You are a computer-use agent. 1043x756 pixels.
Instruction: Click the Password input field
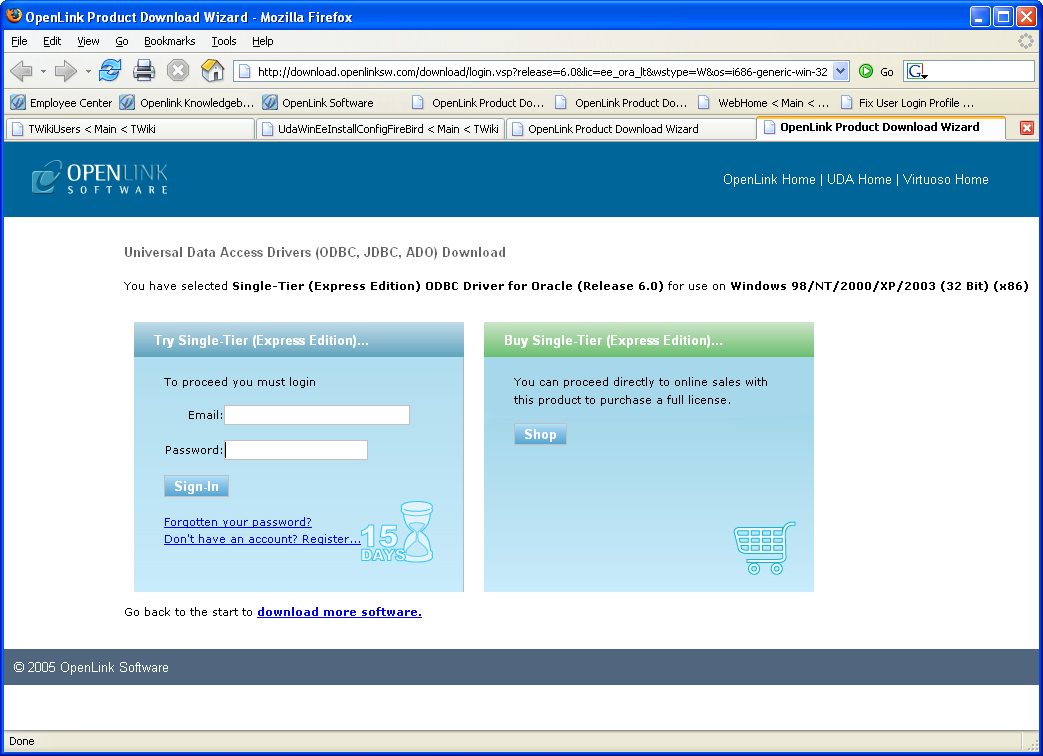tap(296, 450)
